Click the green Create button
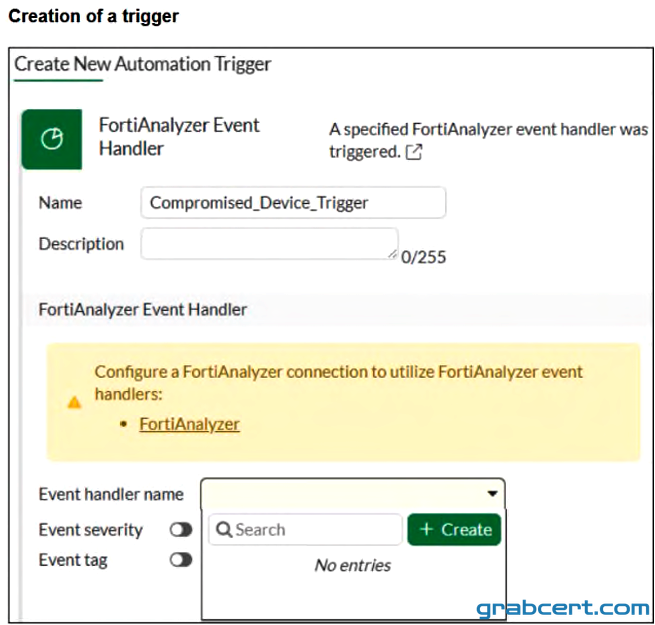655x625 pixels. [x=454, y=530]
